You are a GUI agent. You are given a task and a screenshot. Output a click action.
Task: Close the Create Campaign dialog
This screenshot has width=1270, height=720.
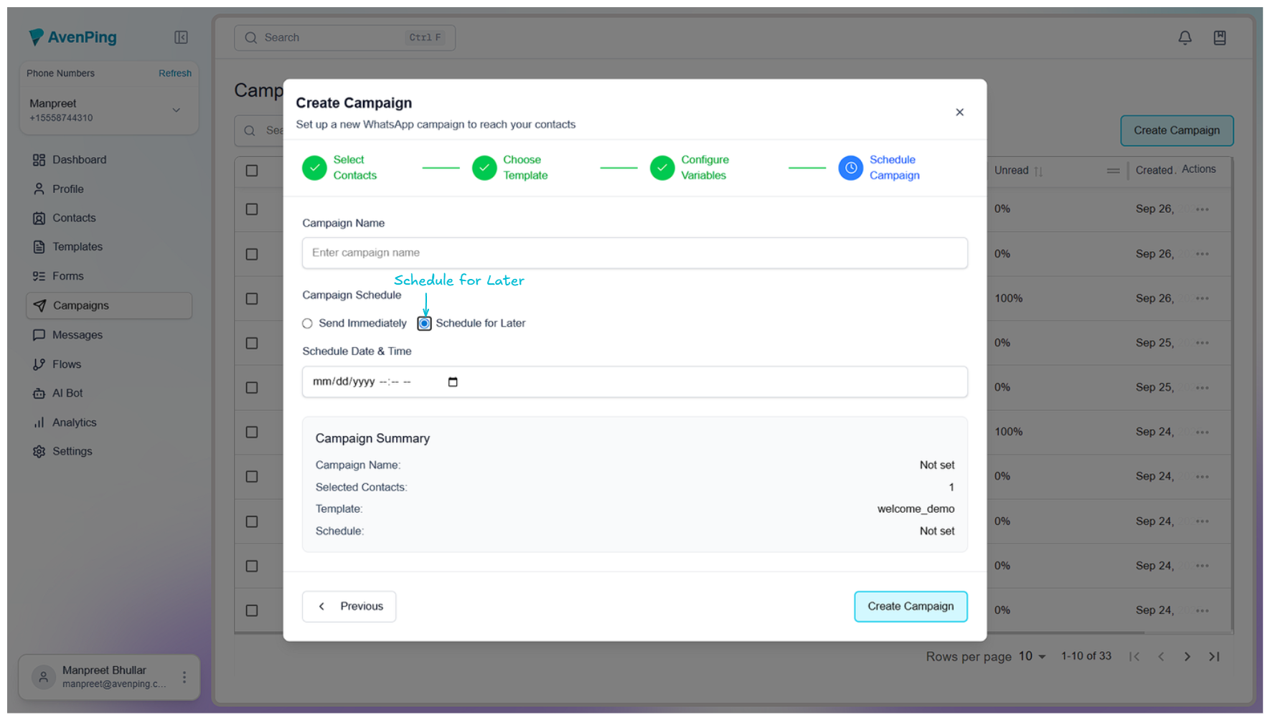pos(959,112)
